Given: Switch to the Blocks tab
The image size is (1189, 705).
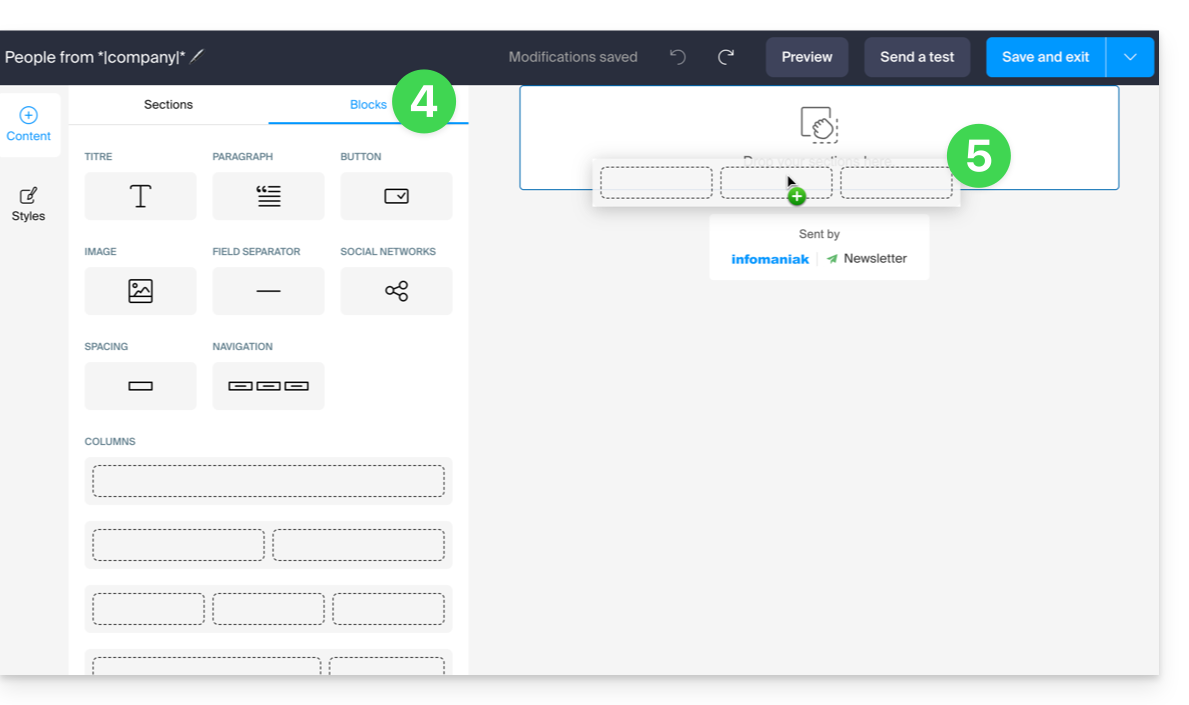Looking at the screenshot, I should [367, 105].
